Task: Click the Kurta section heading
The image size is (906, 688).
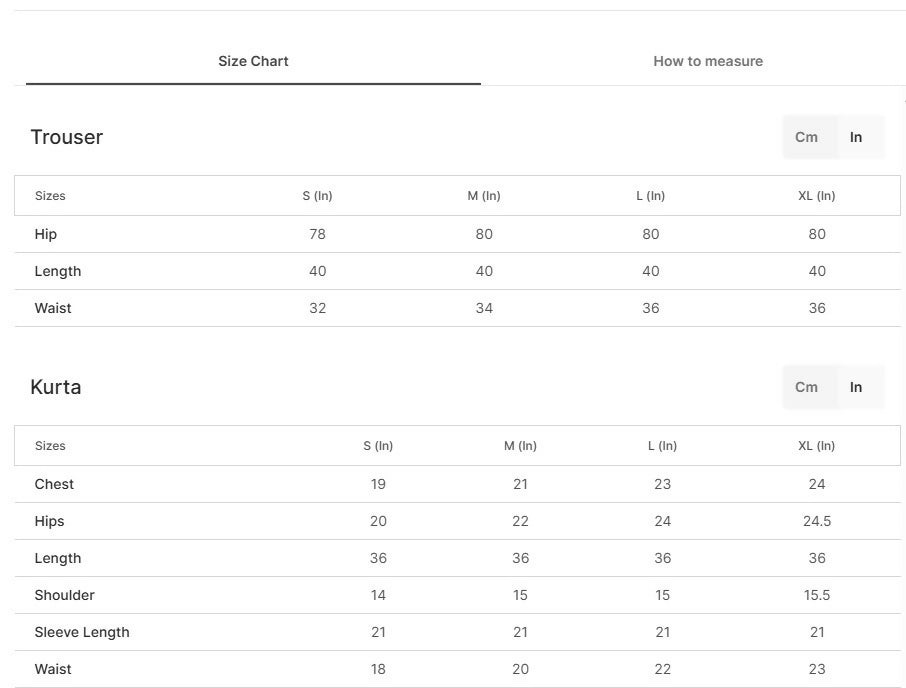Action: click(55, 387)
